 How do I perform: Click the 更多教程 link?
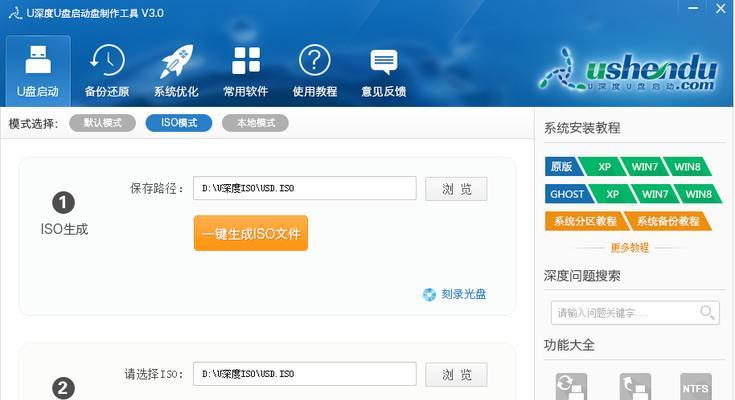pyautogui.click(x=630, y=248)
